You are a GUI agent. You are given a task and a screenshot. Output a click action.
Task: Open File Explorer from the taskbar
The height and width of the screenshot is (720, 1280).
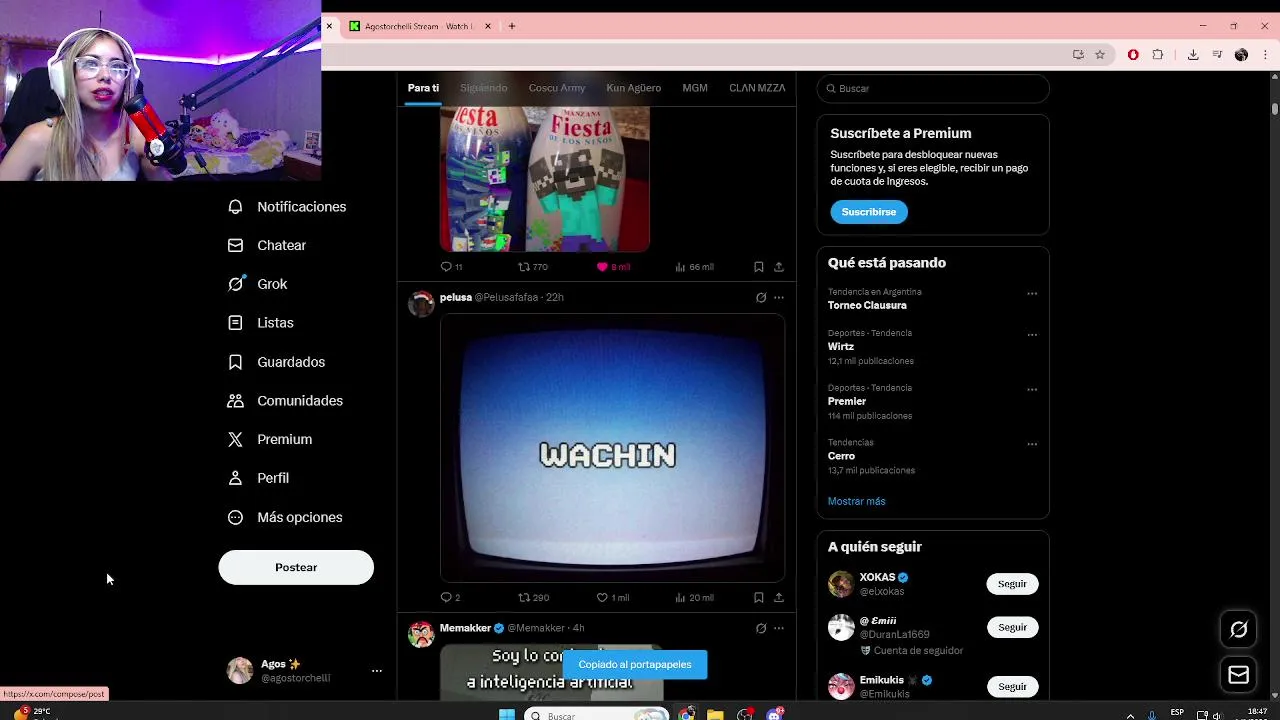(715, 715)
